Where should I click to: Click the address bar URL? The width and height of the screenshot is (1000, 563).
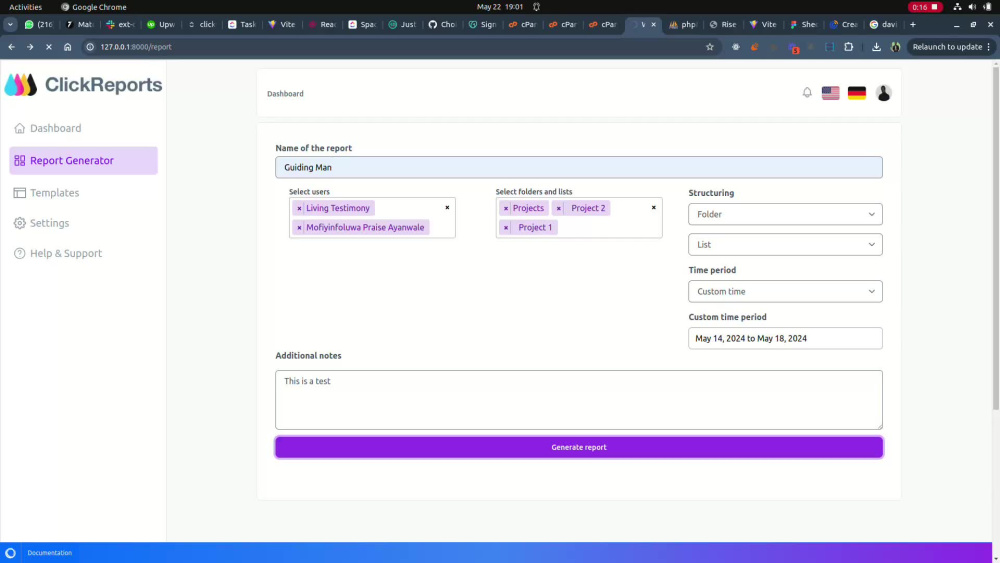[136, 47]
